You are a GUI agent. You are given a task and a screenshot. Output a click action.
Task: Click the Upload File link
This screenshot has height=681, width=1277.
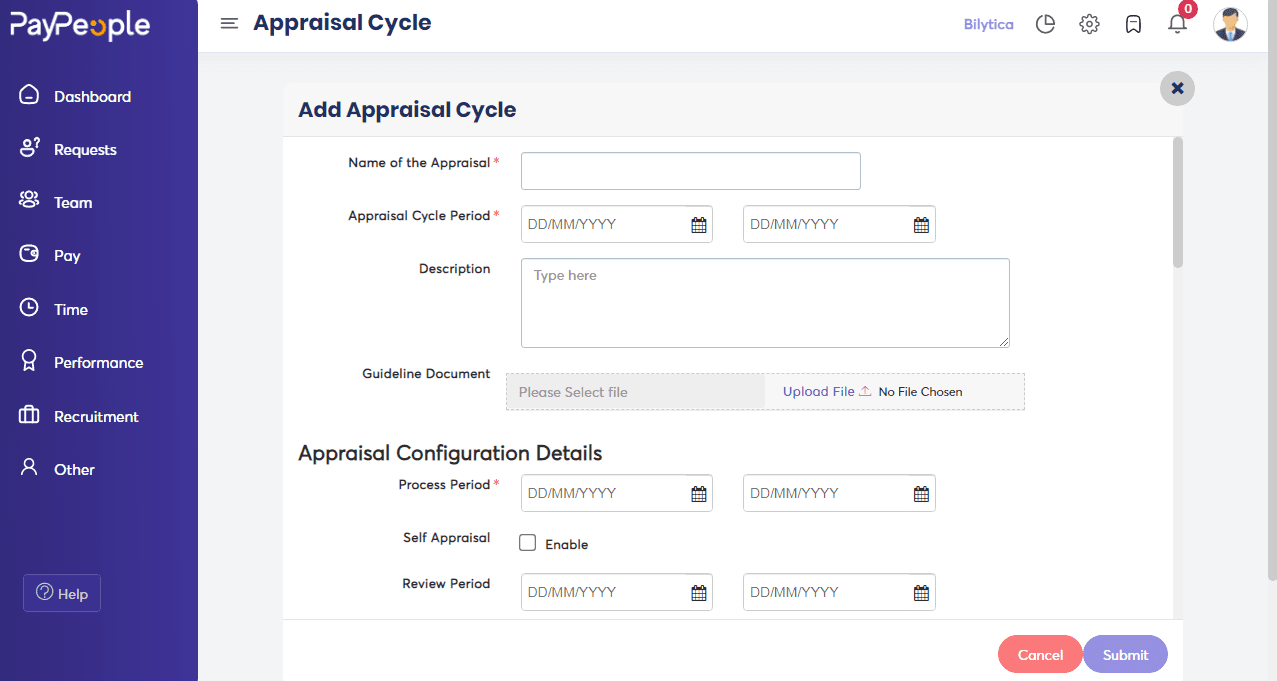(819, 392)
